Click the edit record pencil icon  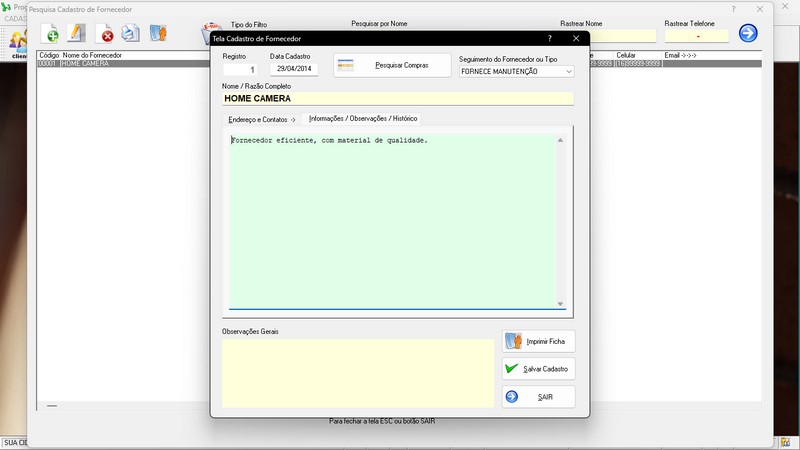[x=76, y=34]
